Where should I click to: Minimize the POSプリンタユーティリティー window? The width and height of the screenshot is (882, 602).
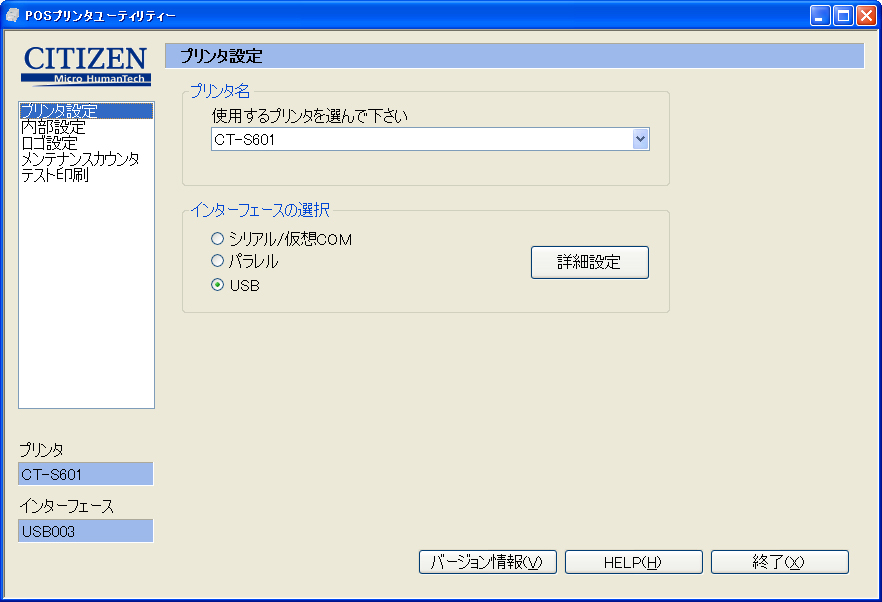[x=820, y=15]
